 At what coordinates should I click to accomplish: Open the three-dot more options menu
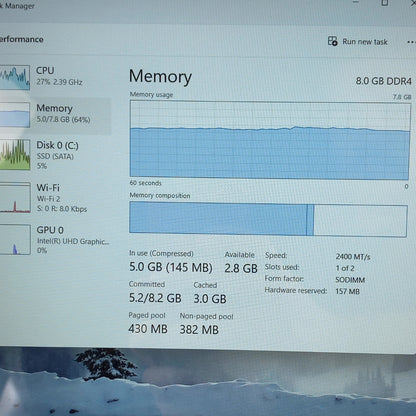point(411,42)
